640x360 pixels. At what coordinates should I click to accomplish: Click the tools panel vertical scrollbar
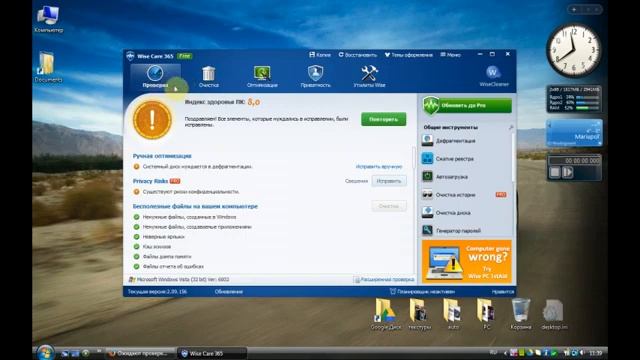pos(513,157)
